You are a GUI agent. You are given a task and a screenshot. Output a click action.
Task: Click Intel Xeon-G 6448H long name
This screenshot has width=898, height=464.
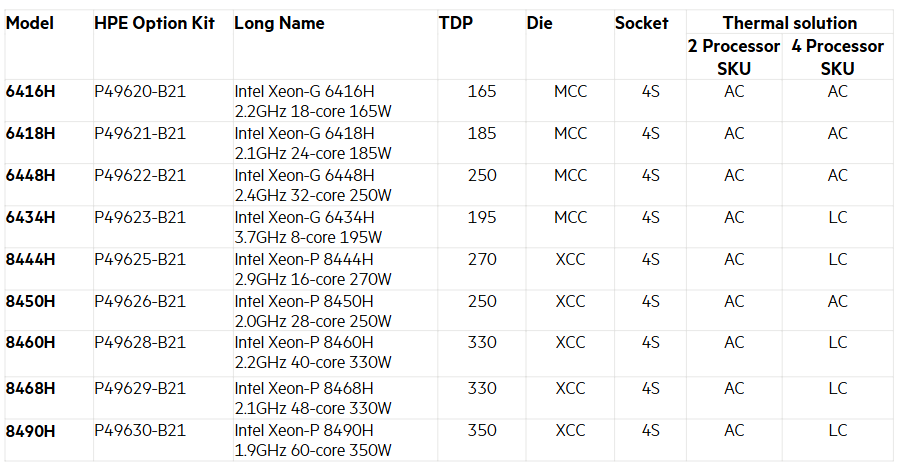(x=313, y=185)
